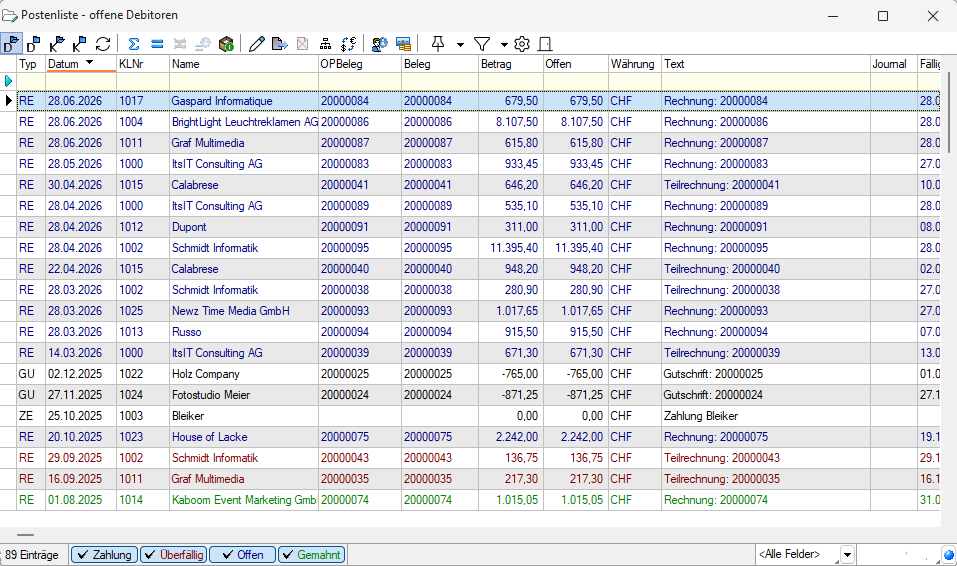
Task: Toggle the Zahlung filter checkbox
Action: [x=104, y=555]
